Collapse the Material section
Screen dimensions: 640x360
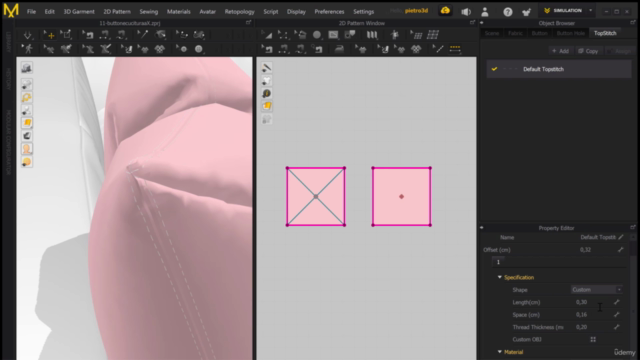tap(500, 352)
